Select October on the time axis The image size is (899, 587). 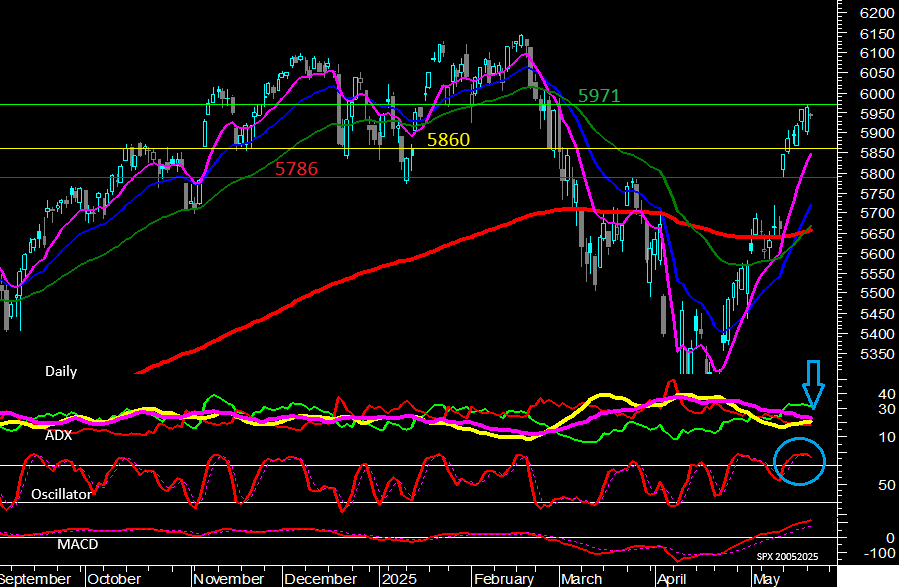[x=114, y=579]
